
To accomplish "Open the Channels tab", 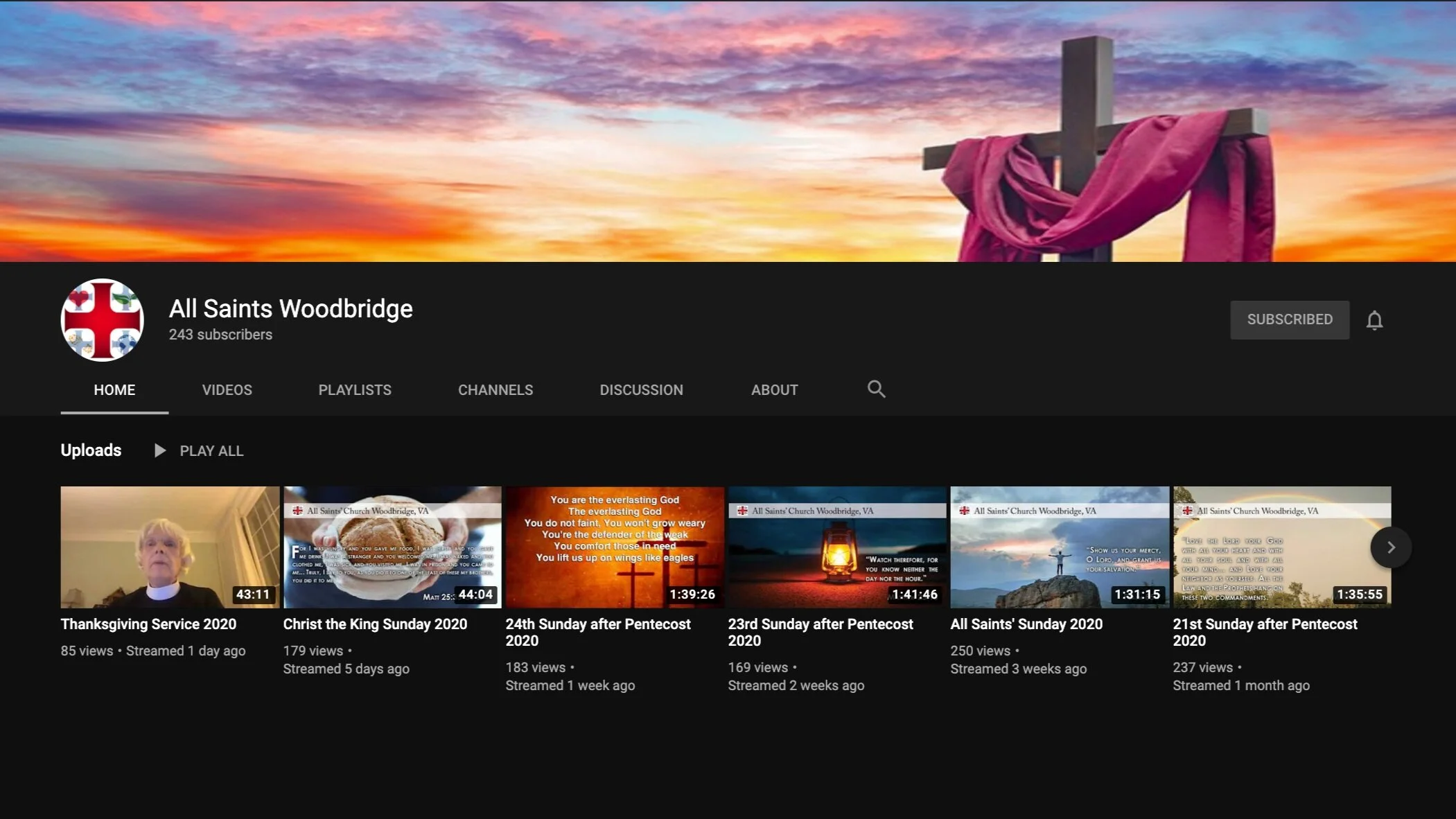I will click(x=495, y=390).
